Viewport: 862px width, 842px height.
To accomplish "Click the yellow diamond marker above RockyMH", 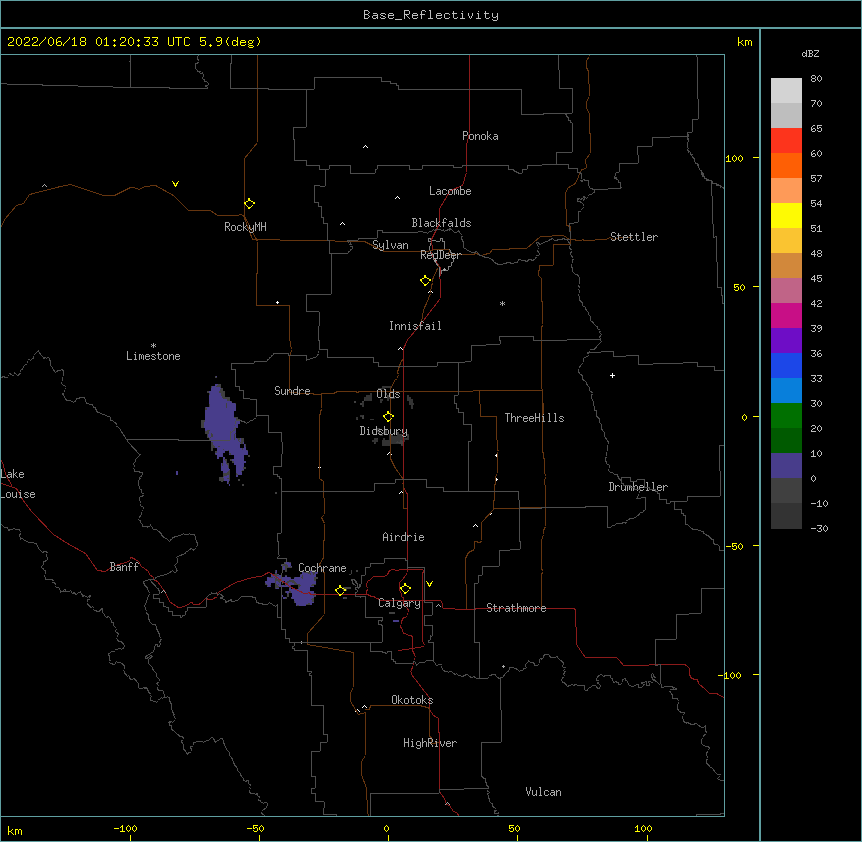I will [x=249, y=204].
